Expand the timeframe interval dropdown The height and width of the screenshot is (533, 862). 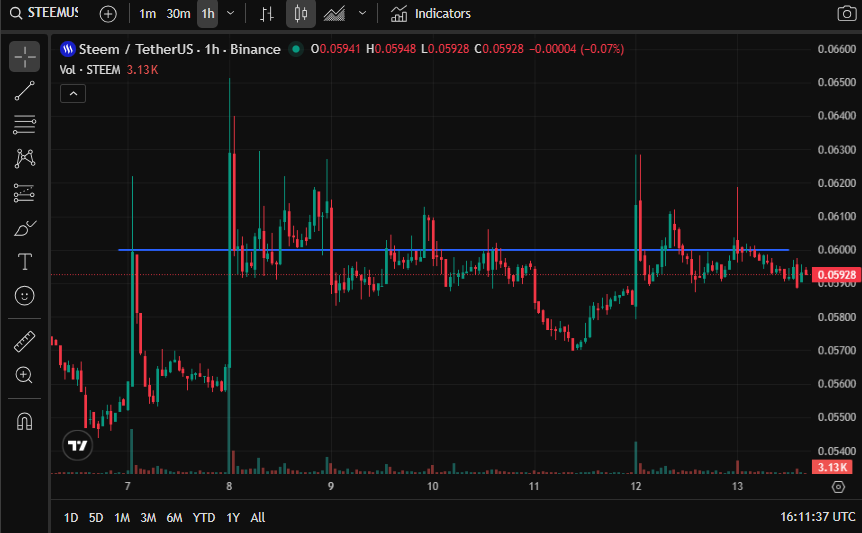click(x=231, y=14)
